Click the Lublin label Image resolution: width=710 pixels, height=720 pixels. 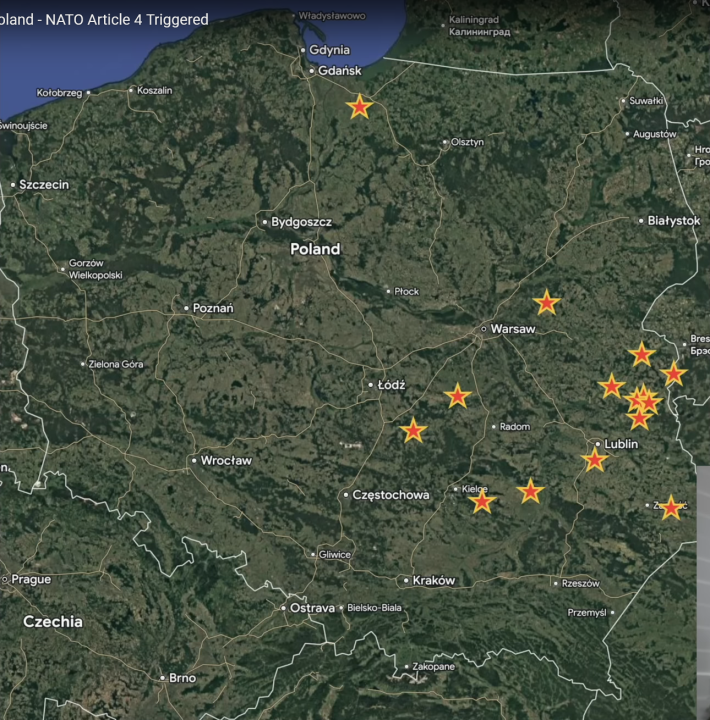click(621, 444)
